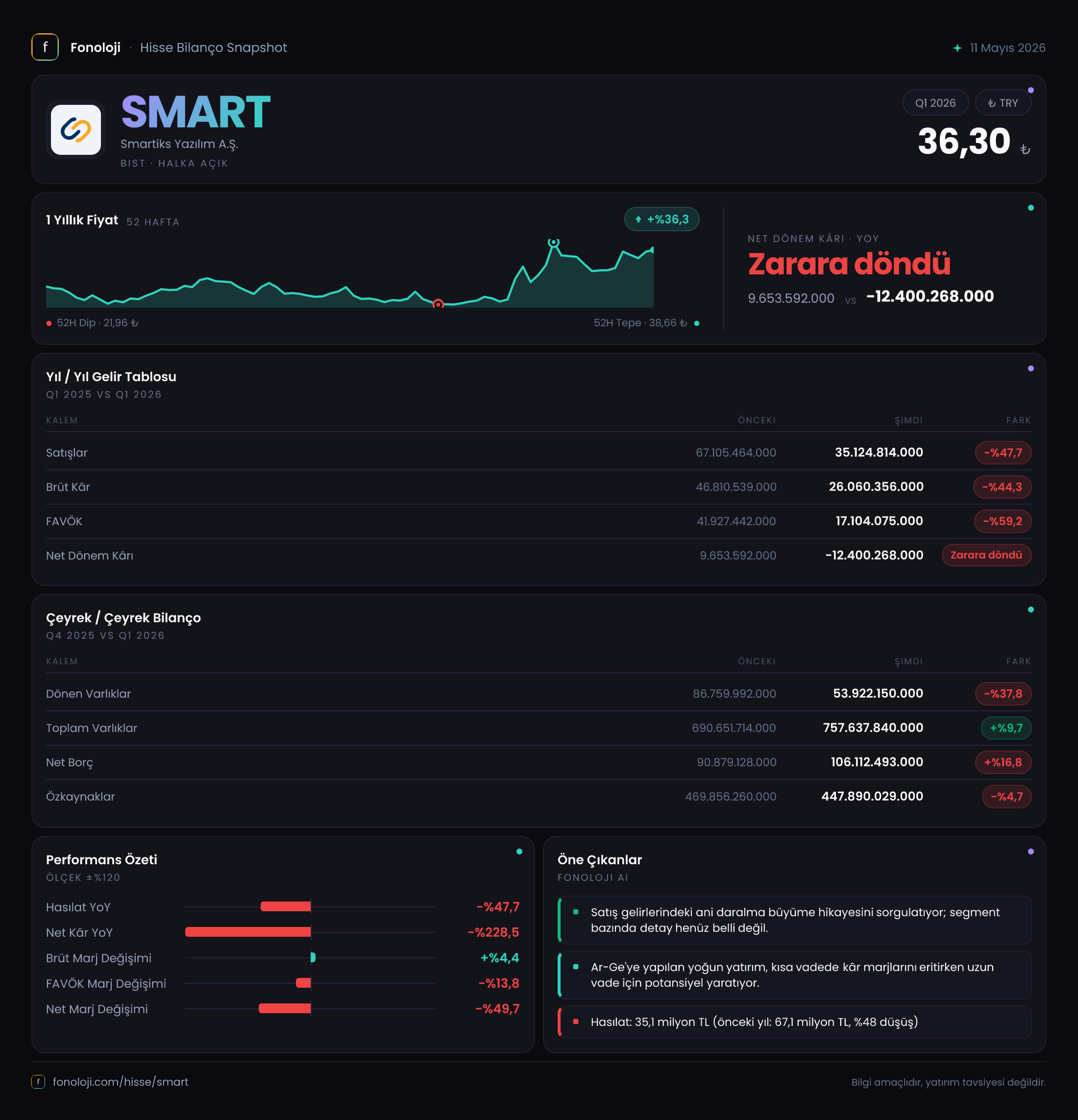
Task: Click the Net Marj Değişimi red bar
Action: [x=285, y=1009]
